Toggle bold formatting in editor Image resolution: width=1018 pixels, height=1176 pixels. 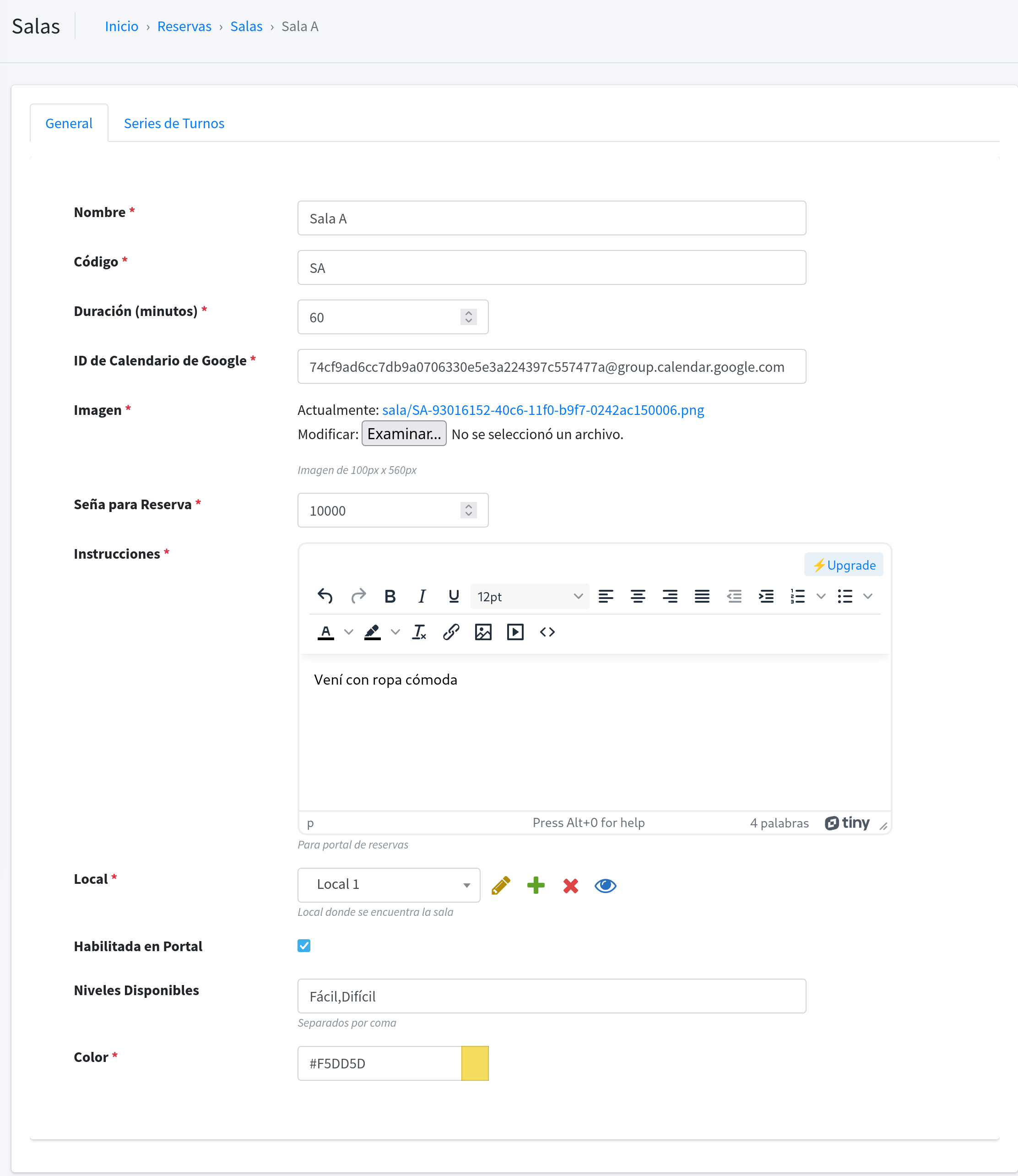[x=390, y=596]
